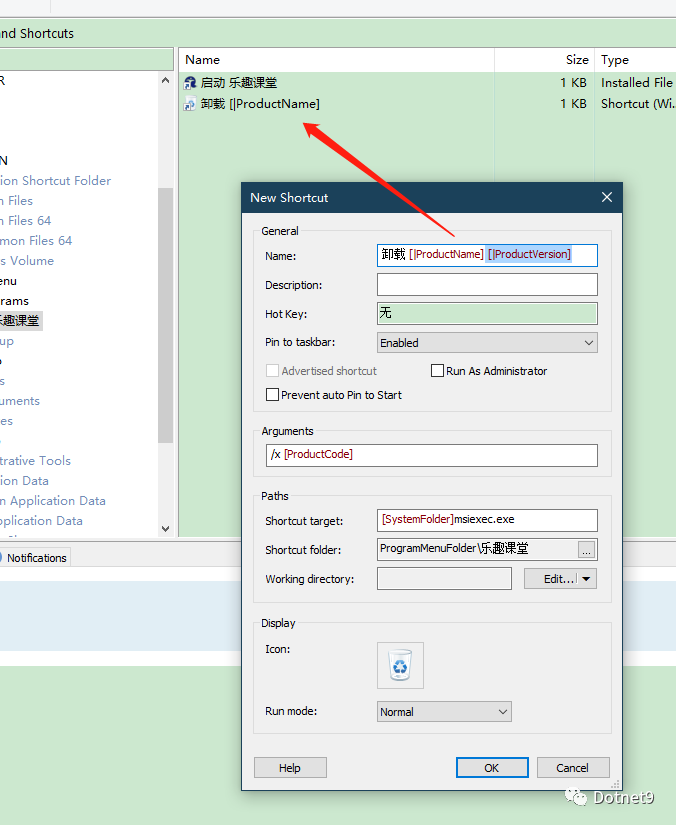This screenshot has height=825, width=676.
Task: Browse shortcut folder with ellipsis button
Action: point(587,550)
